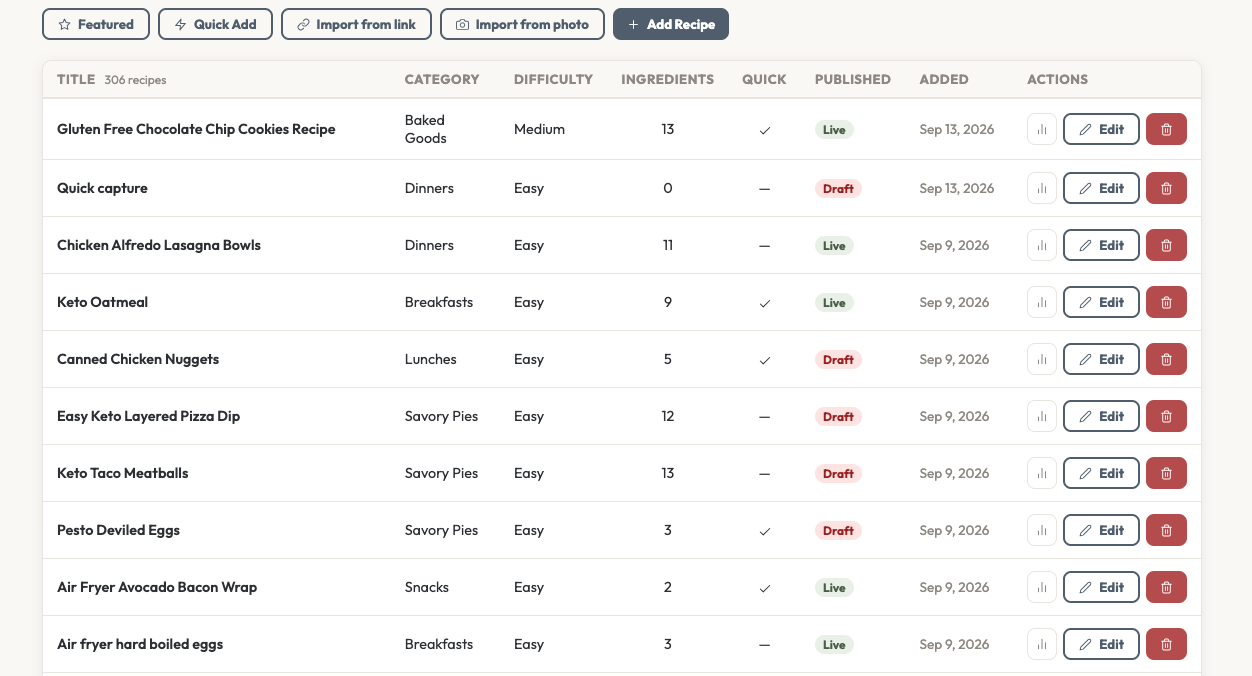Image resolution: width=1252 pixels, height=676 pixels.
Task: Edit Easy Keto Layered Pizza Dip
Action: (1101, 416)
